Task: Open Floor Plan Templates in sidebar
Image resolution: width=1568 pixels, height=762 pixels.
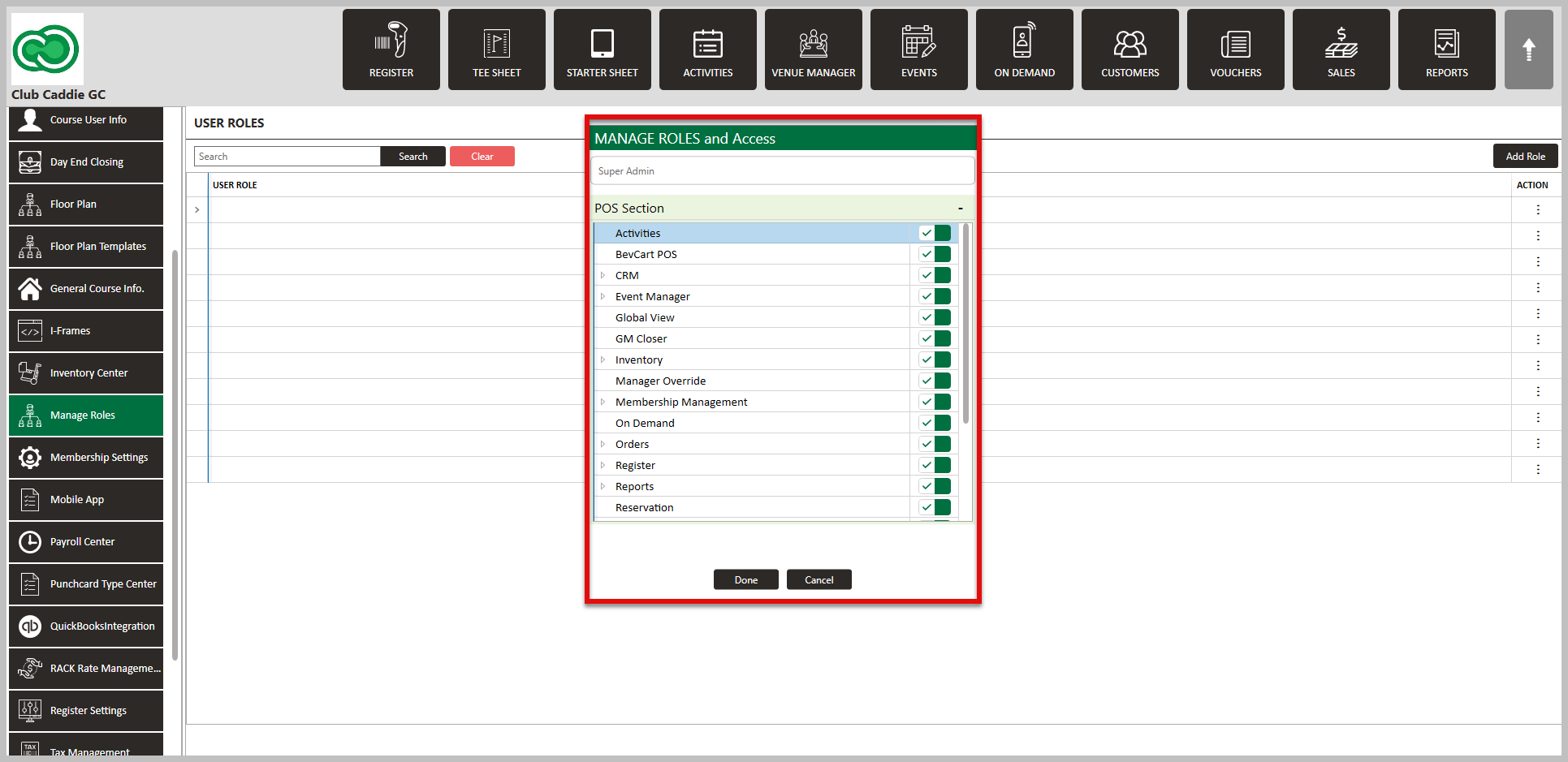Action: (86, 247)
